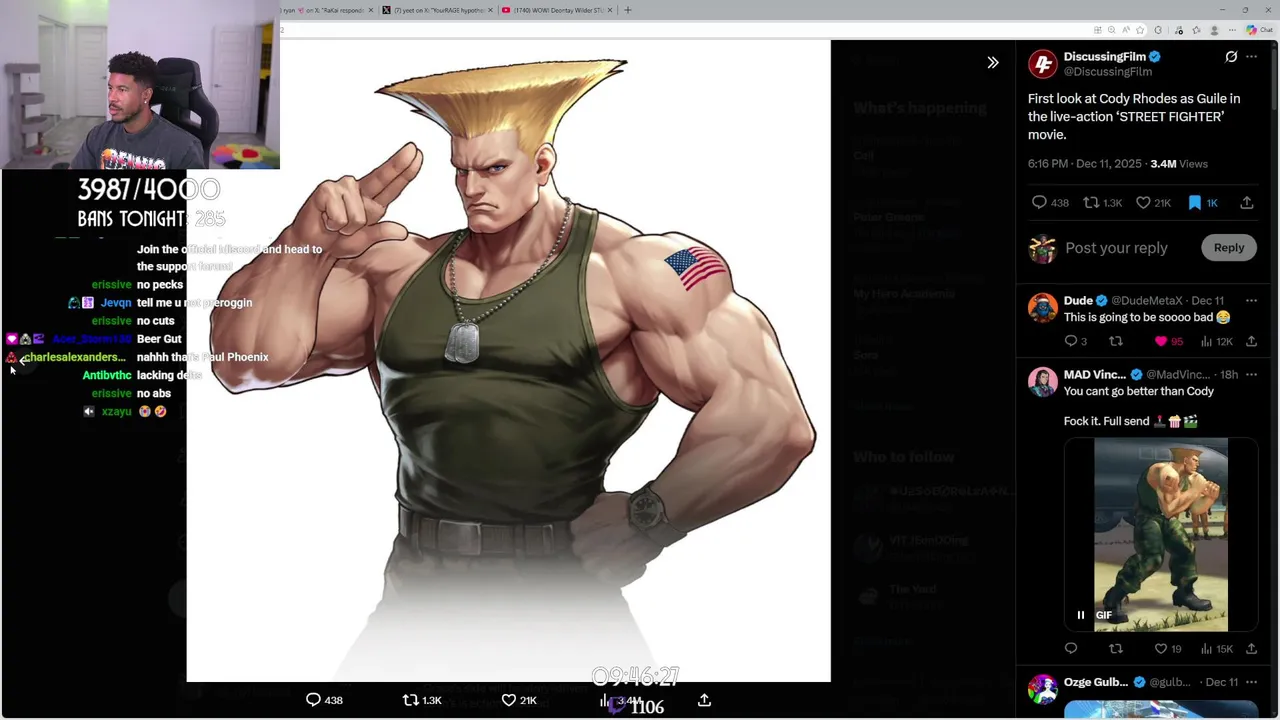Repost the DiscussingFilm tweet with 1.3K reposts
This screenshot has height=720, width=1280.
(1104, 202)
